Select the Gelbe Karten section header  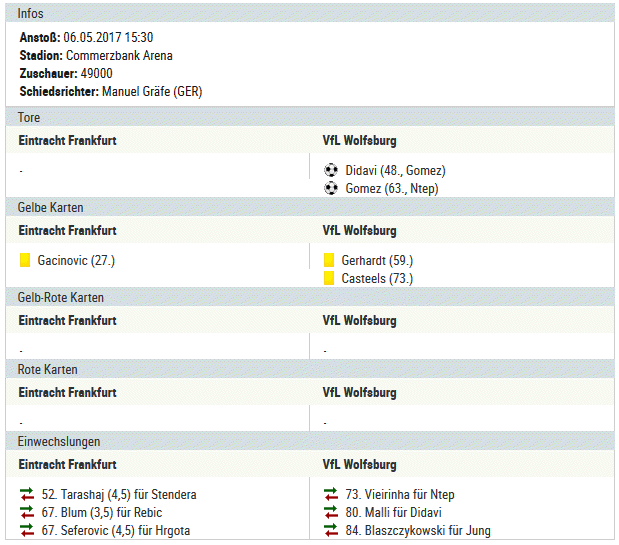point(310,207)
